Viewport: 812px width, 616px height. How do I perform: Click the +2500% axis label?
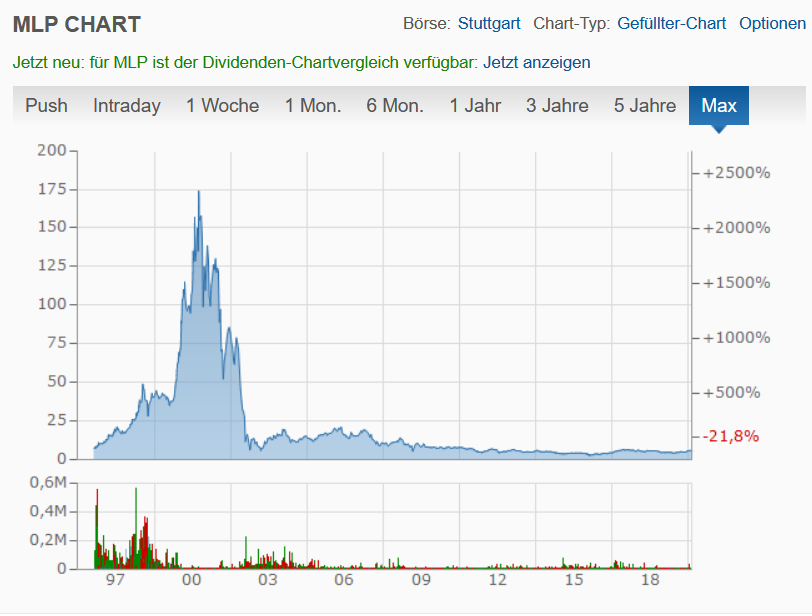(x=736, y=173)
